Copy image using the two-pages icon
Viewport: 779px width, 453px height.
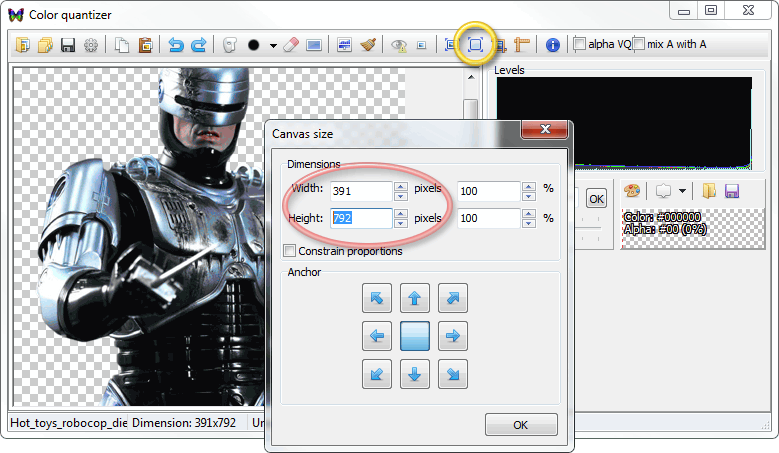[122, 45]
